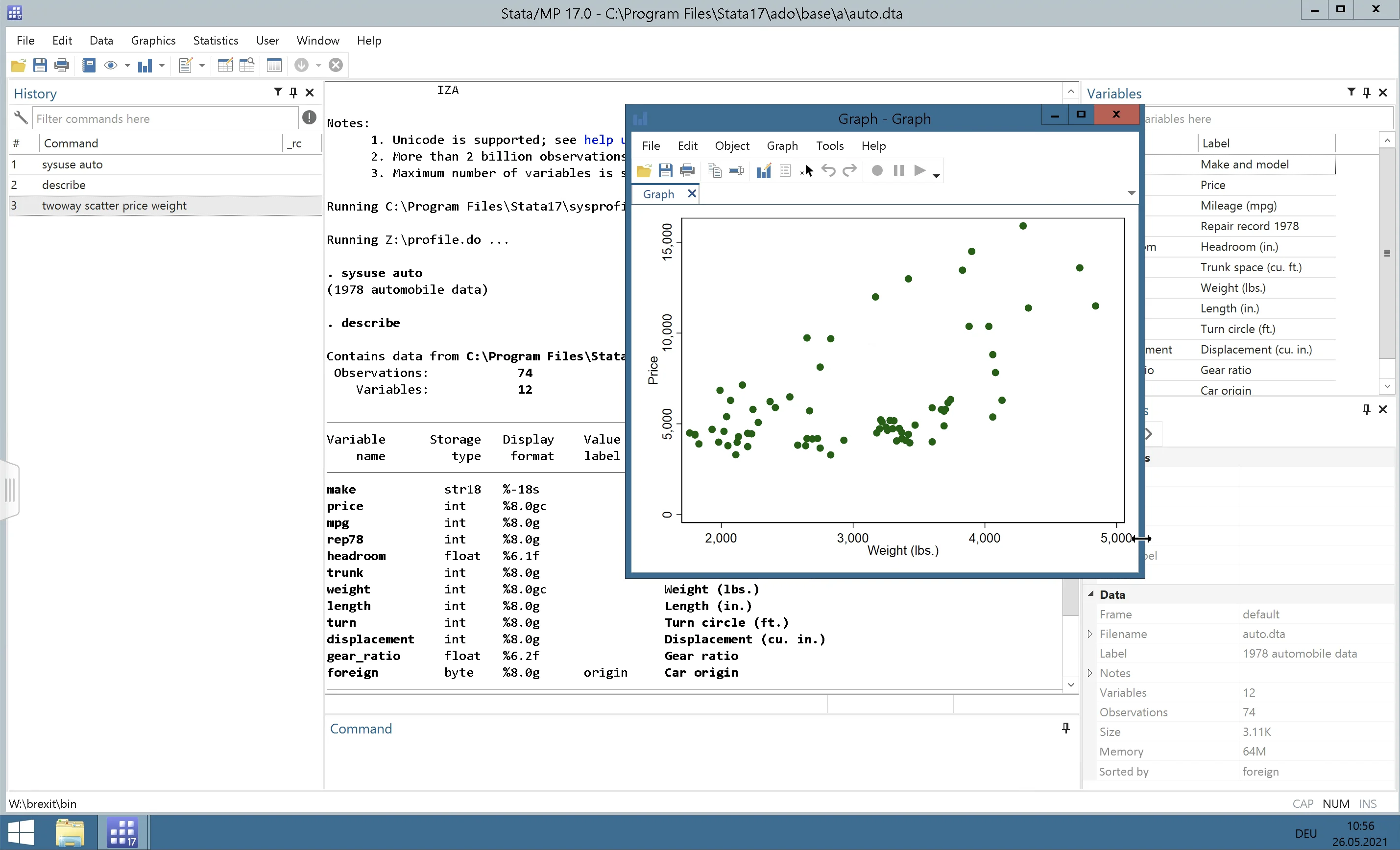Open the Data Browser magnifier icon

tap(246, 65)
